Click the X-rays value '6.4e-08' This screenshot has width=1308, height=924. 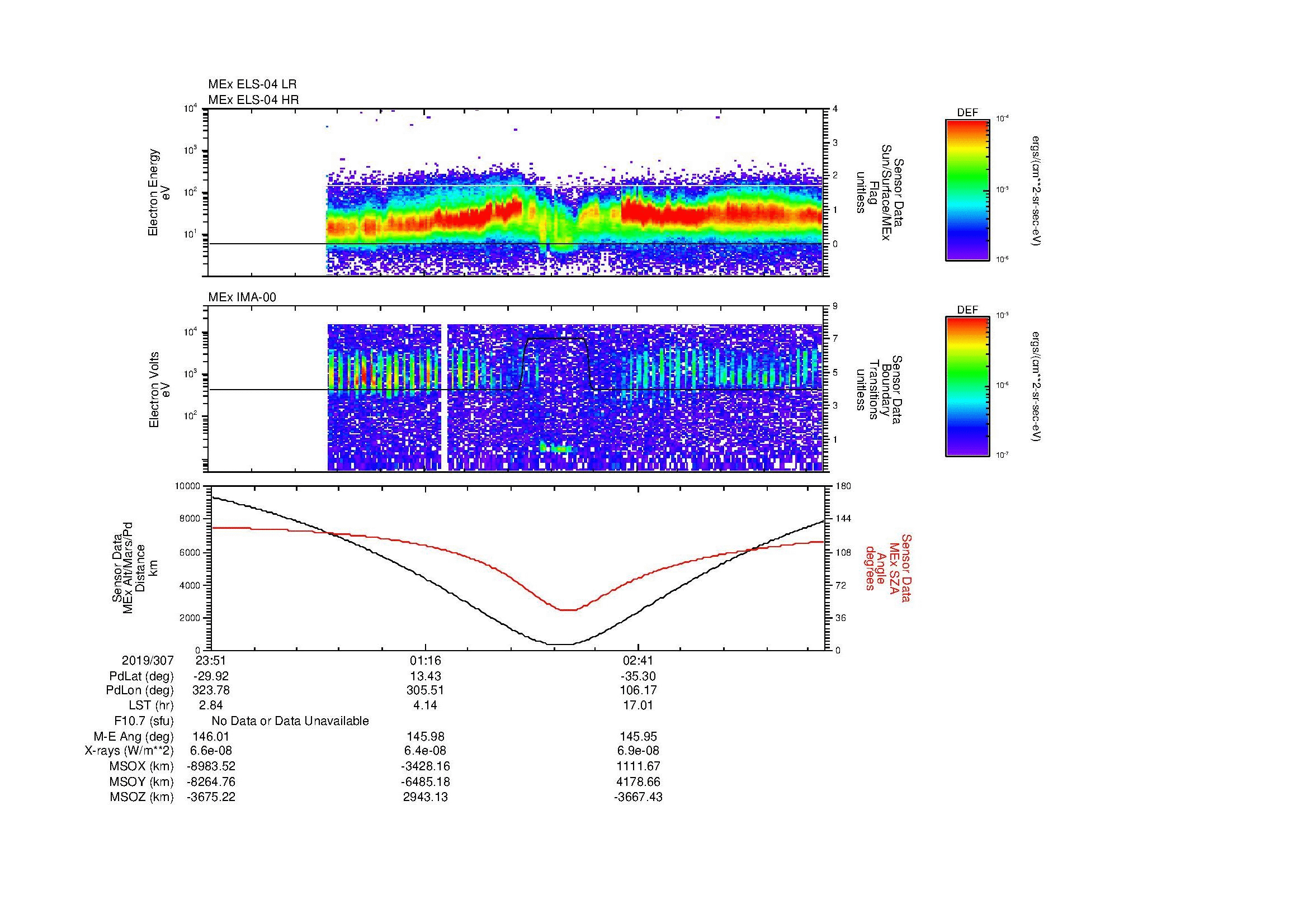coord(425,751)
